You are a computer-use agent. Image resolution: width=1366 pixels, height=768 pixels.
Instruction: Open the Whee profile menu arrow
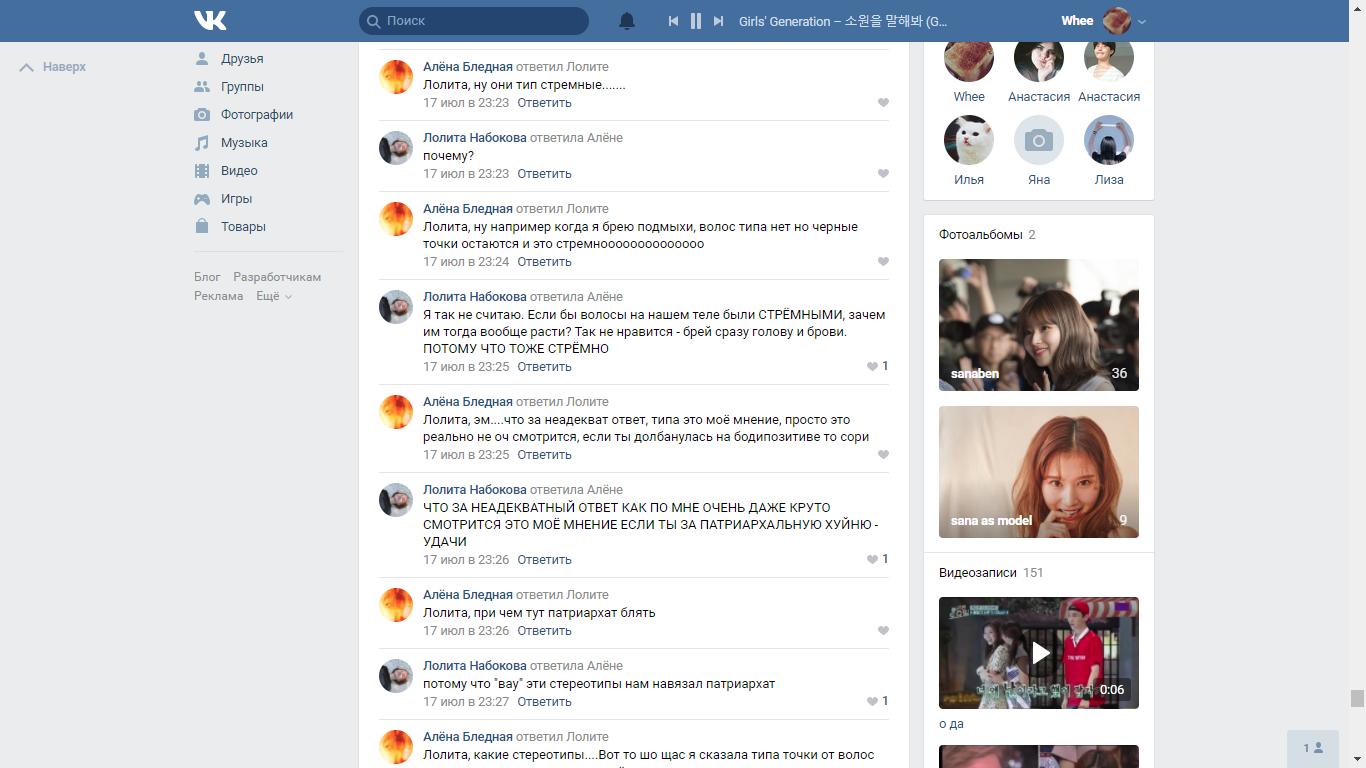click(1142, 21)
